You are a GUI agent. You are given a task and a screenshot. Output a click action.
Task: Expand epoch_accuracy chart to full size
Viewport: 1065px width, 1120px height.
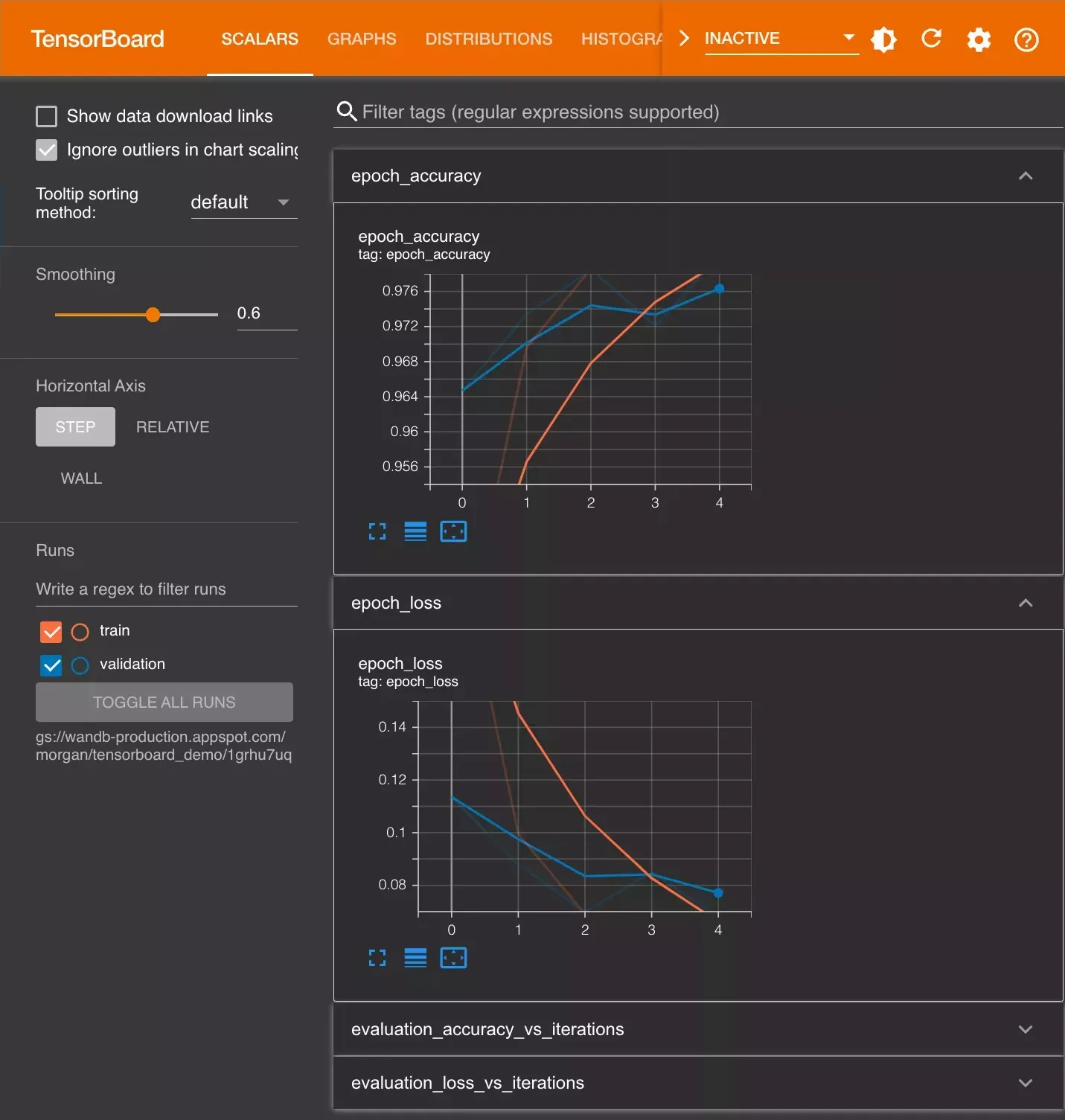coord(377,531)
